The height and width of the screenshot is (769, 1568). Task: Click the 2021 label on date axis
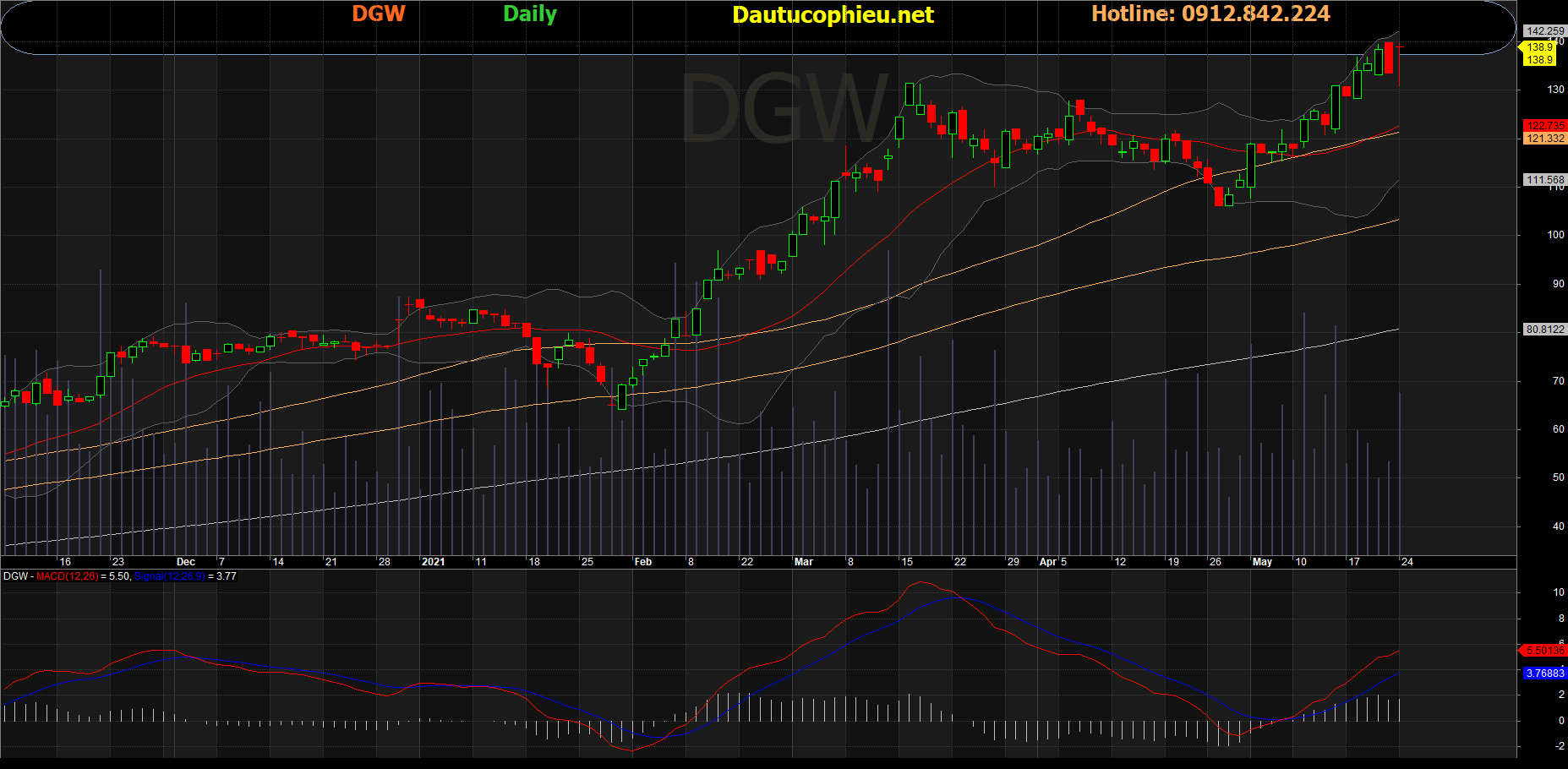433,562
